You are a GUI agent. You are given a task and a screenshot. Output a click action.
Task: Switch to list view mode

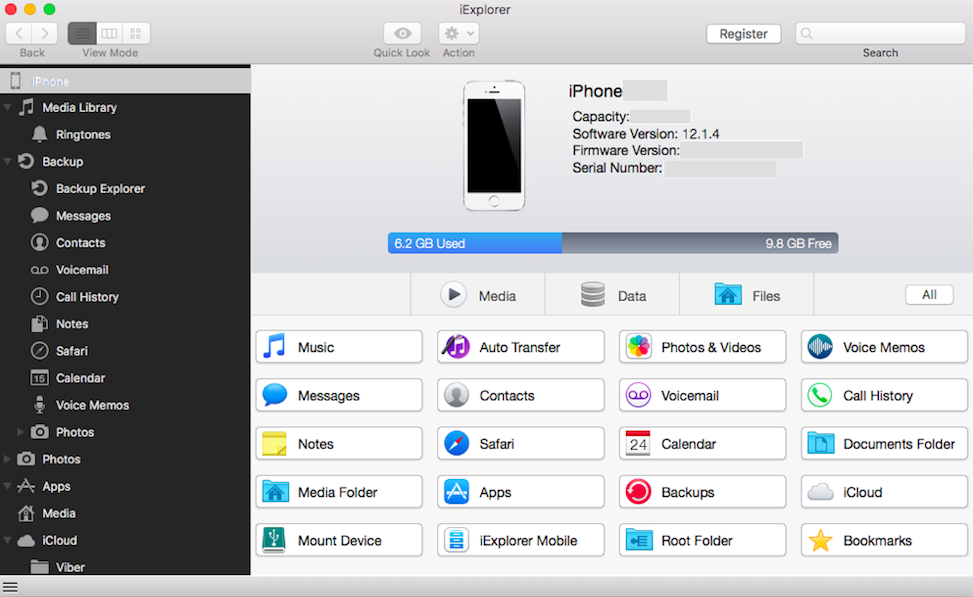(x=82, y=34)
